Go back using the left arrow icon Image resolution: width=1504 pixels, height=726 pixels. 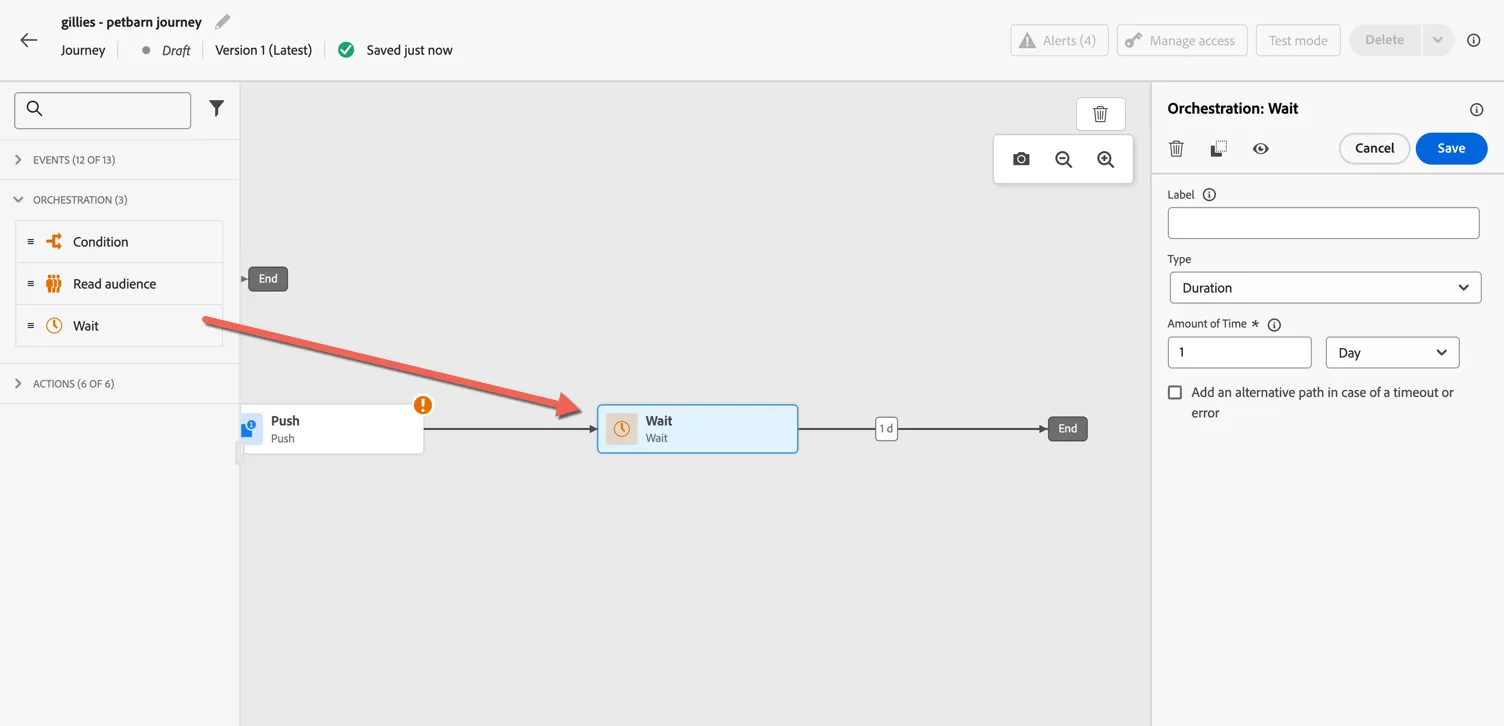point(28,40)
